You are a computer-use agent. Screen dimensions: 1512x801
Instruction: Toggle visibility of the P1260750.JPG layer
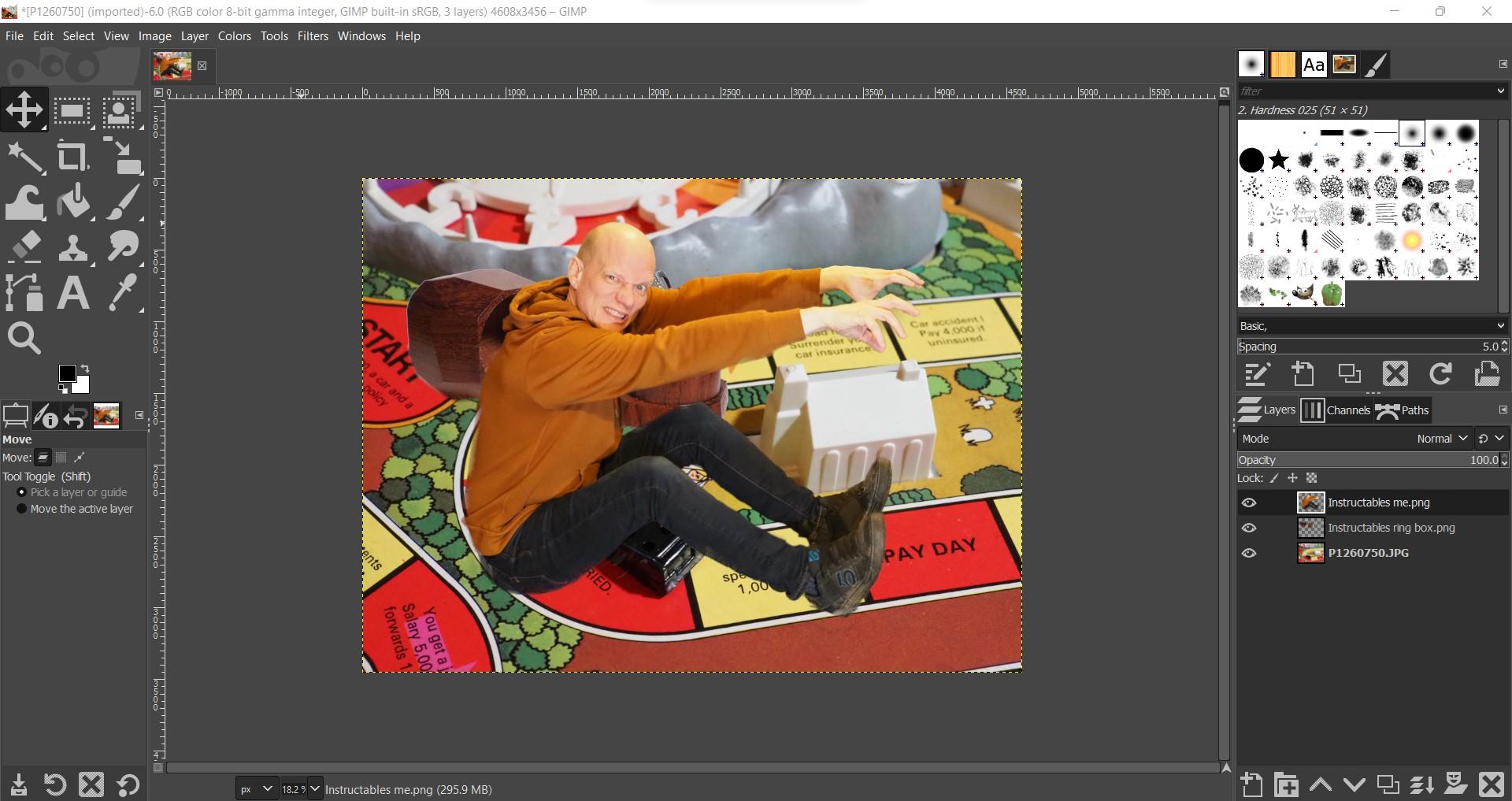[x=1249, y=553]
